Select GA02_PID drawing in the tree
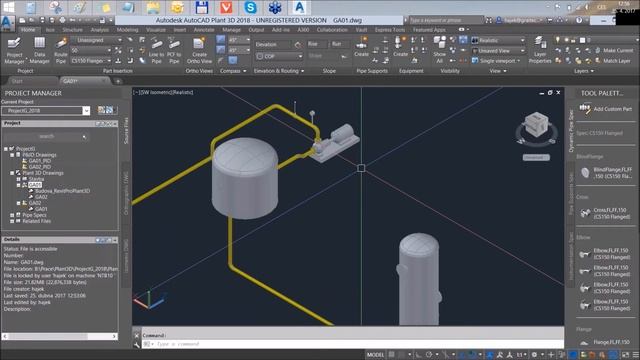Screen dimensions: 640x360 [x=39, y=167]
